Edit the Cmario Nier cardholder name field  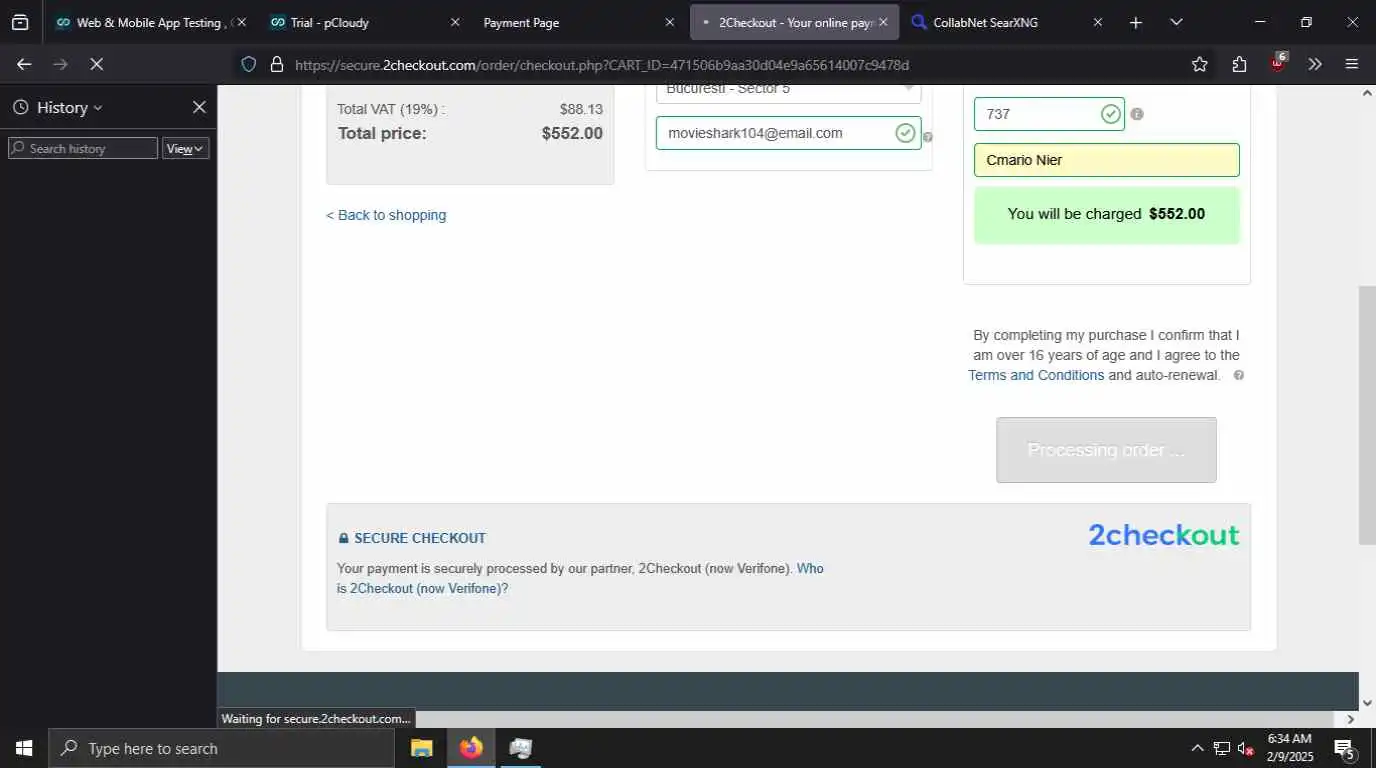tap(1107, 160)
